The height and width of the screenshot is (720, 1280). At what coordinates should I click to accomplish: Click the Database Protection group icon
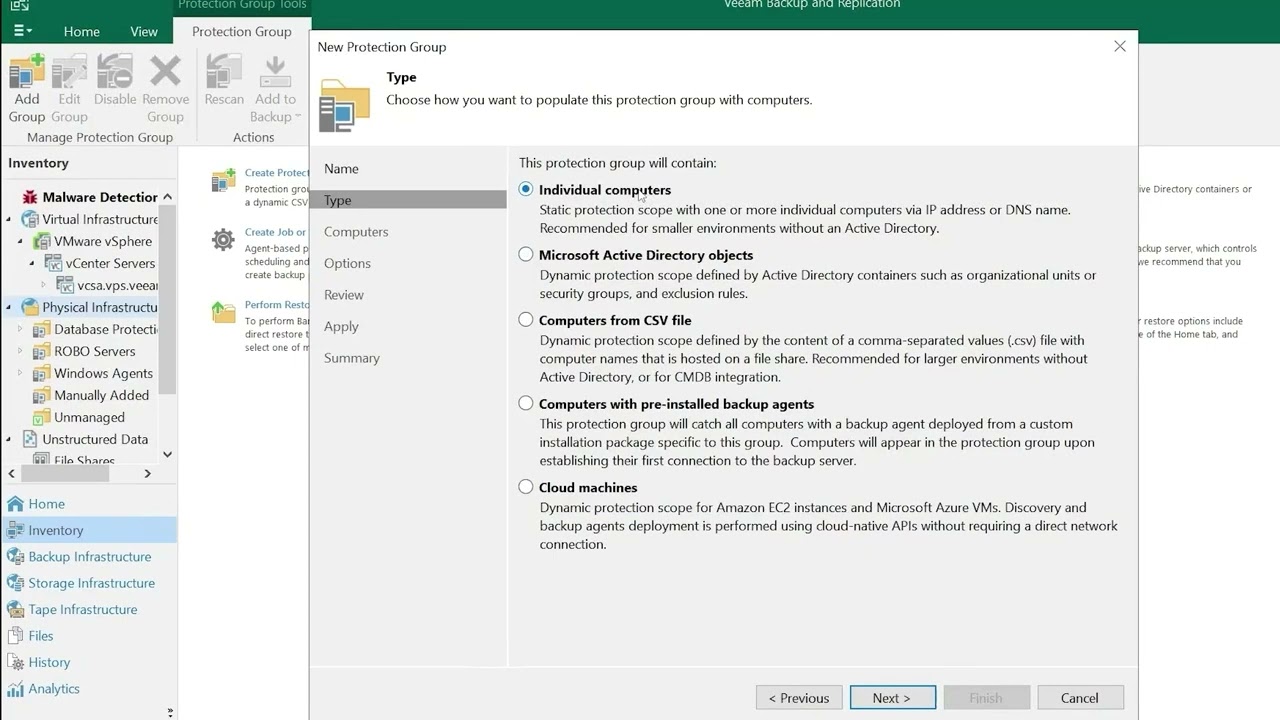(x=42, y=329)
